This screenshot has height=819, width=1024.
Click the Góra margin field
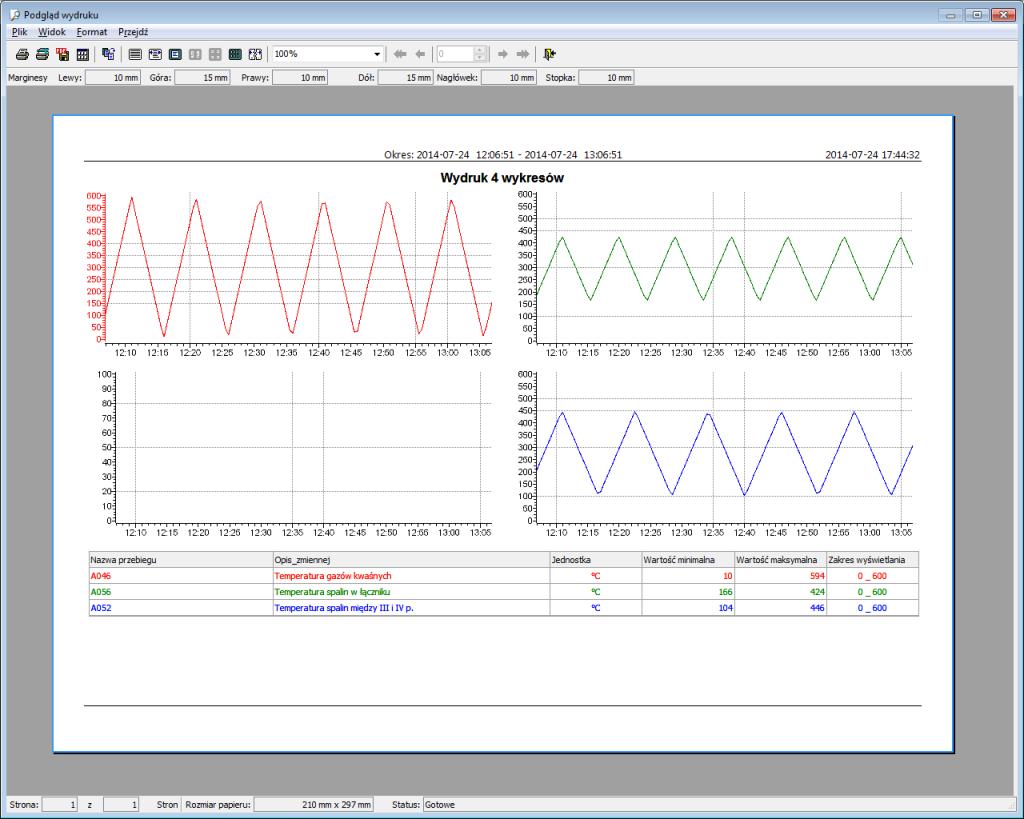202,78
